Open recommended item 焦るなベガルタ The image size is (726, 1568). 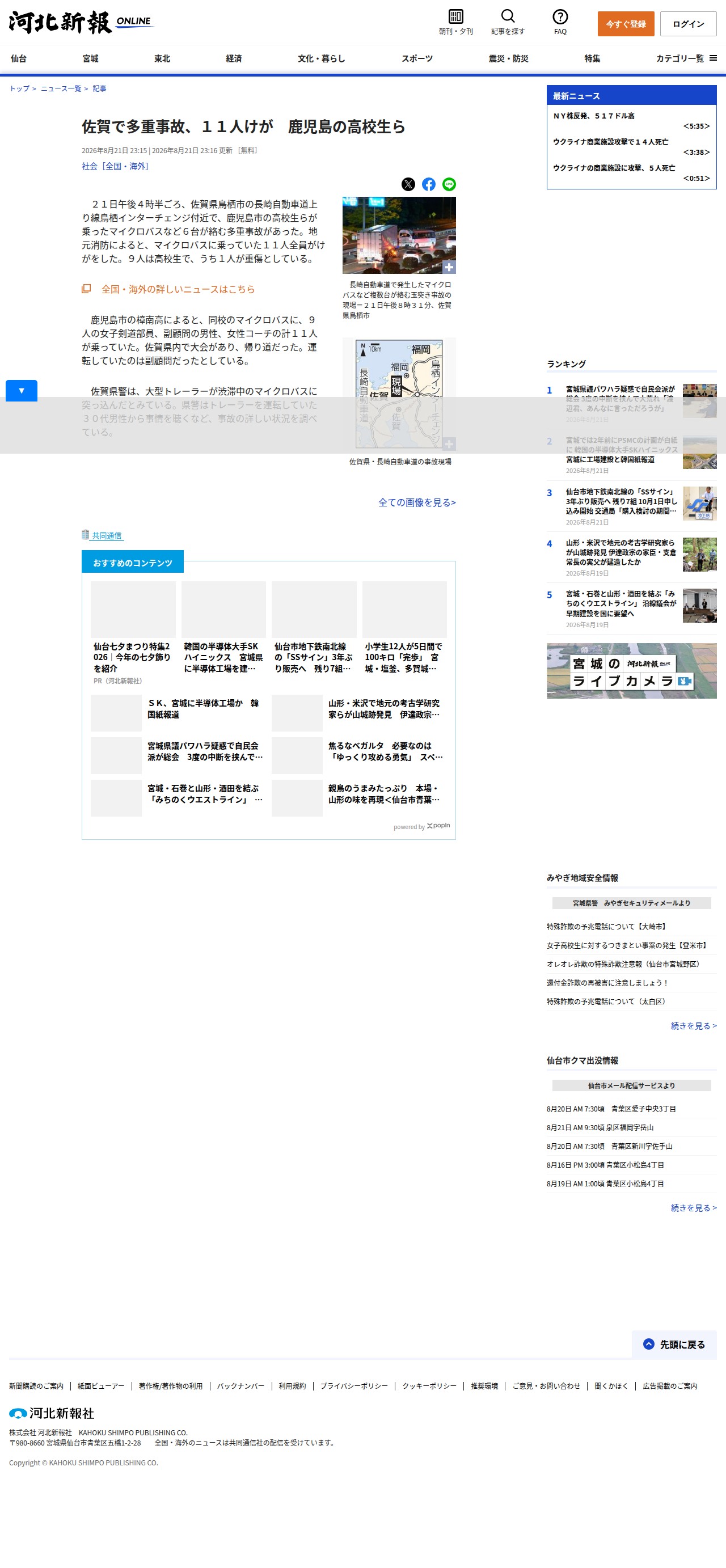(x=359, y=755)
